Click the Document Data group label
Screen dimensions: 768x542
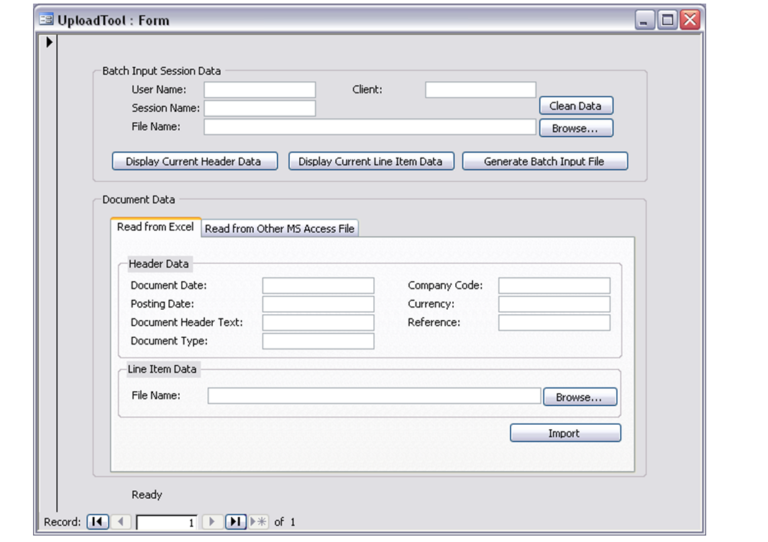point(138,200)
